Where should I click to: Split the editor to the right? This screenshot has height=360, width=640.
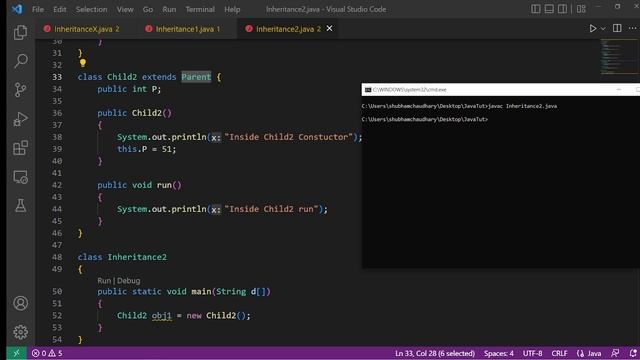617,28
